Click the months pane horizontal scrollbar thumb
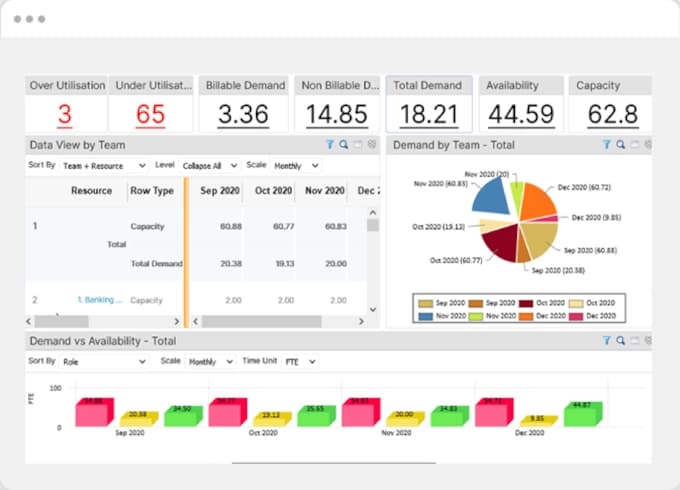Screen dimensions: 680x490 click(262, 321)
